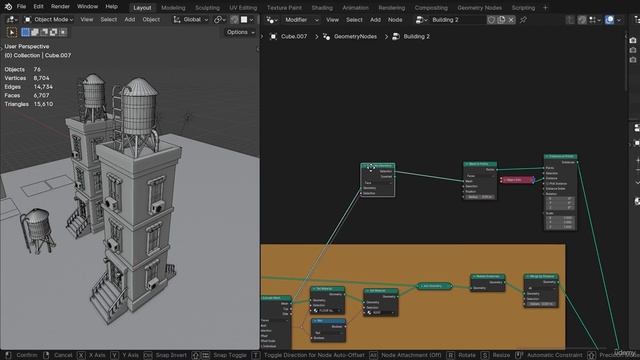The image size is (640, 360).
Task: Choose the Extend selection mode icon
Action: tap(35, 32)
